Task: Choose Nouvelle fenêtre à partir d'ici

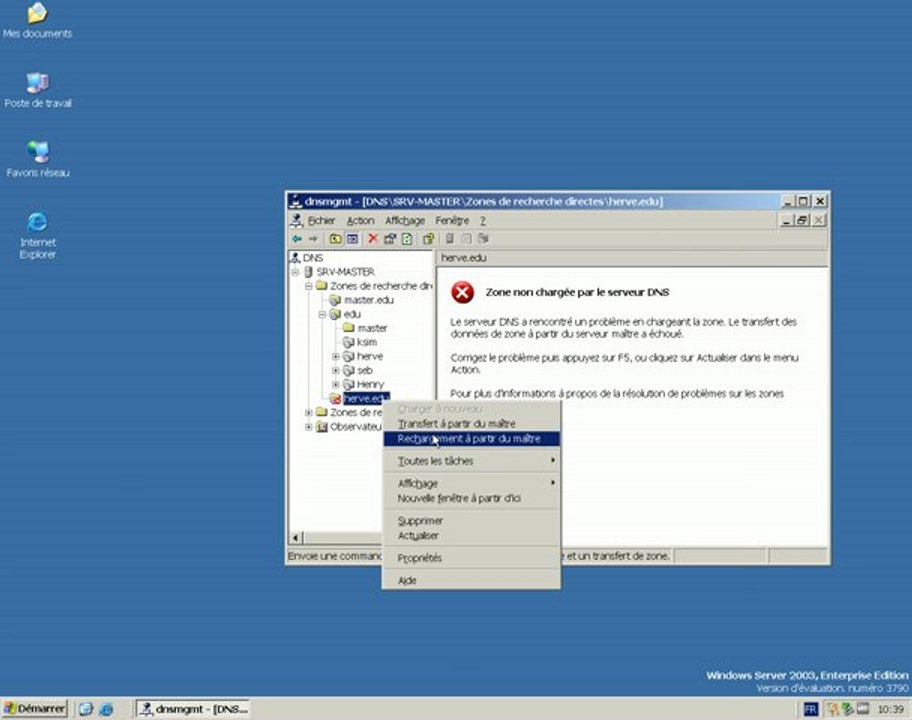Action: point(471,498)
